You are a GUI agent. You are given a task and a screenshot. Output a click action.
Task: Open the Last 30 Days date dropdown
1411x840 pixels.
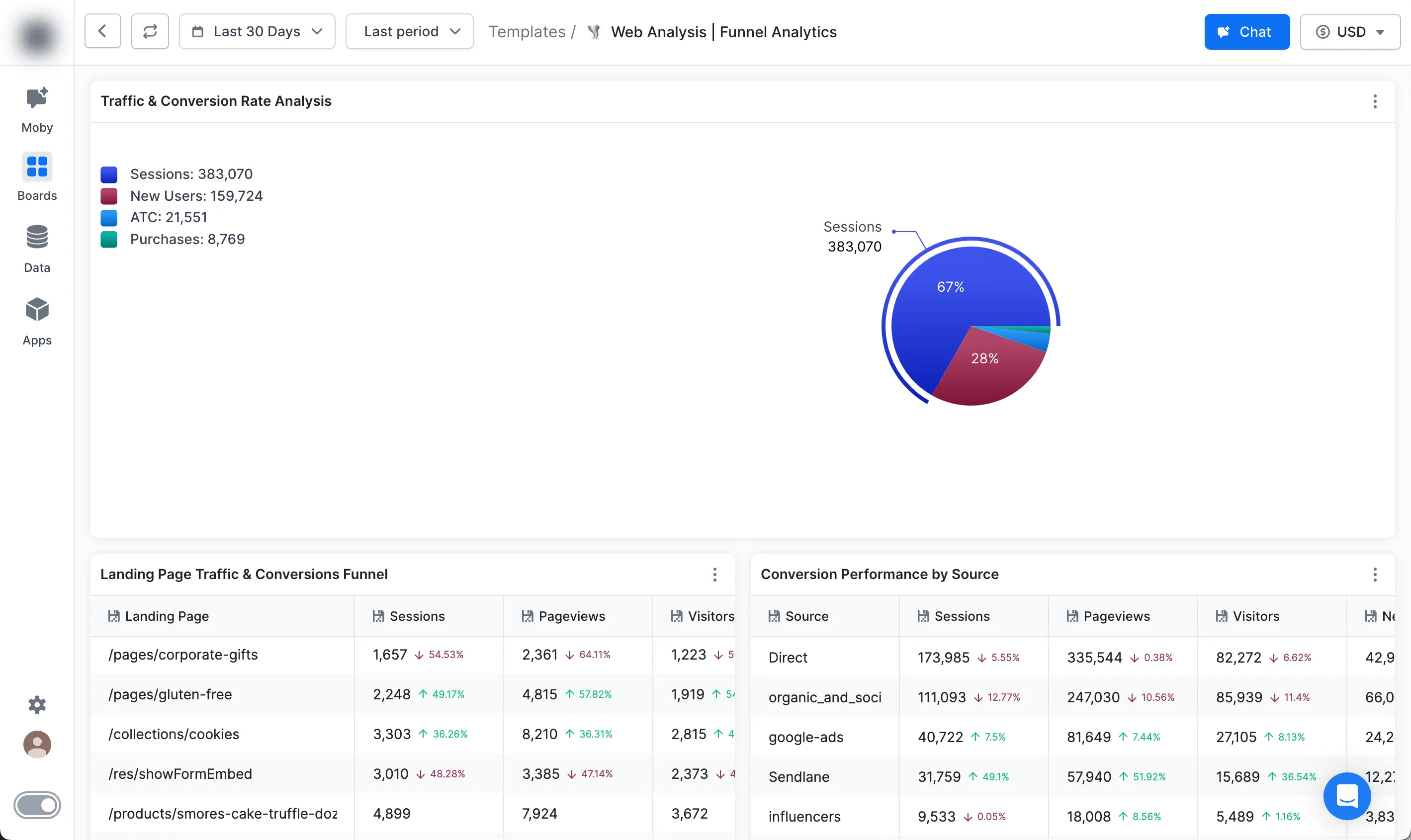tap(257, 32)
